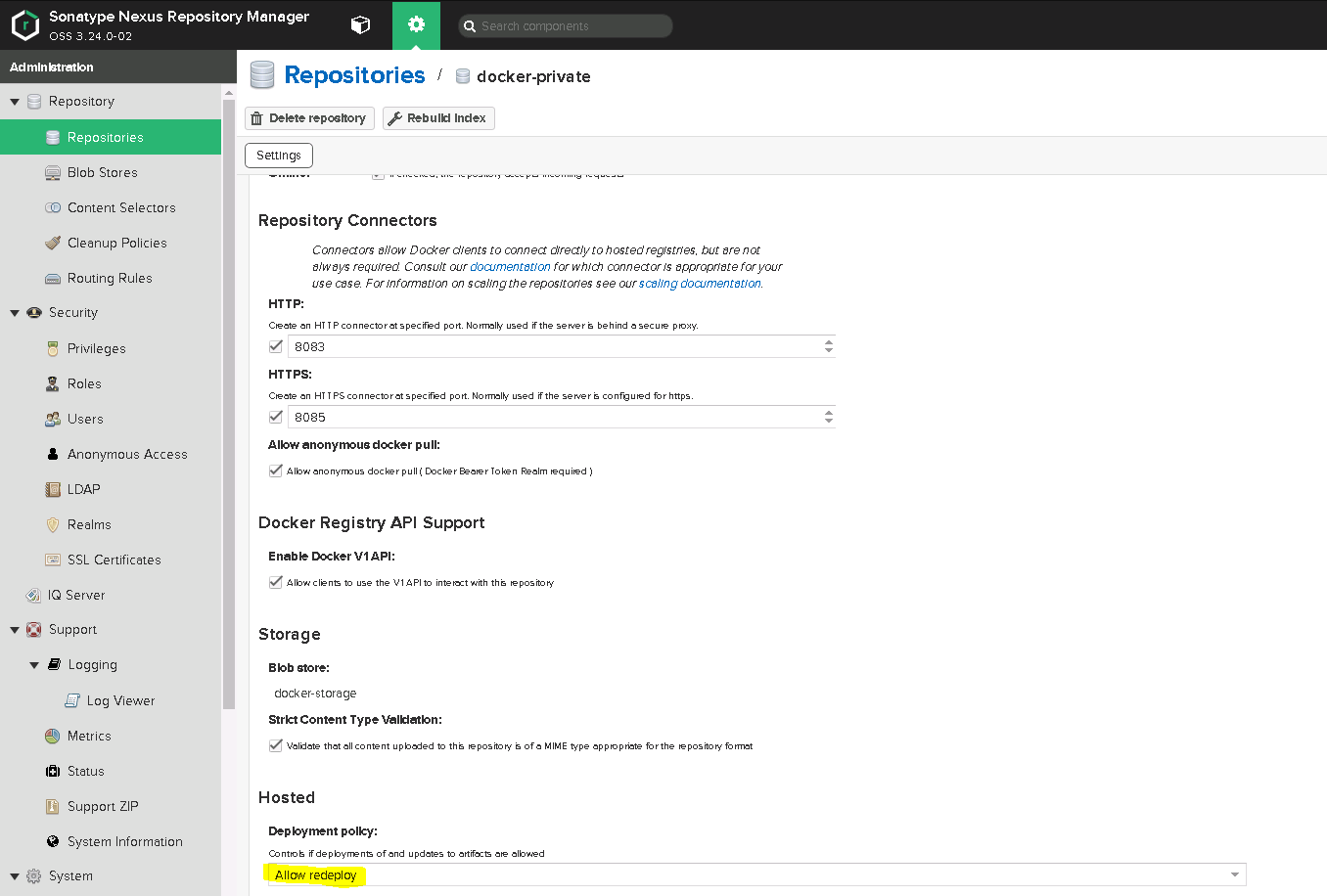Click the Roles icon
Image resolution: width=1327 pixels, height=896 pixels.
tap(53, 383)
